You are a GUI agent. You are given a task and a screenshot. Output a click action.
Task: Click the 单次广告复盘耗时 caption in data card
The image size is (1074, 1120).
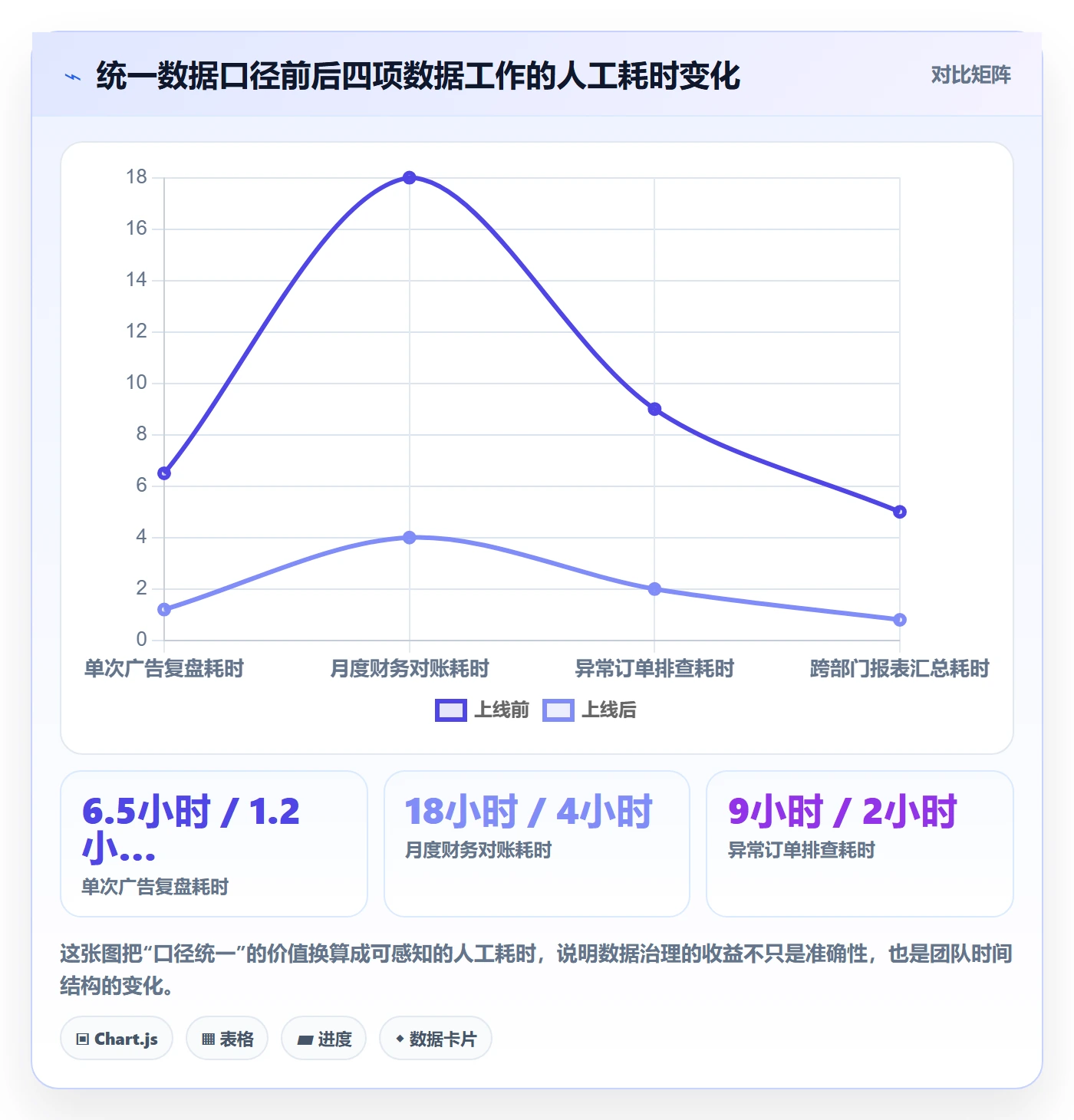[156, 887]
